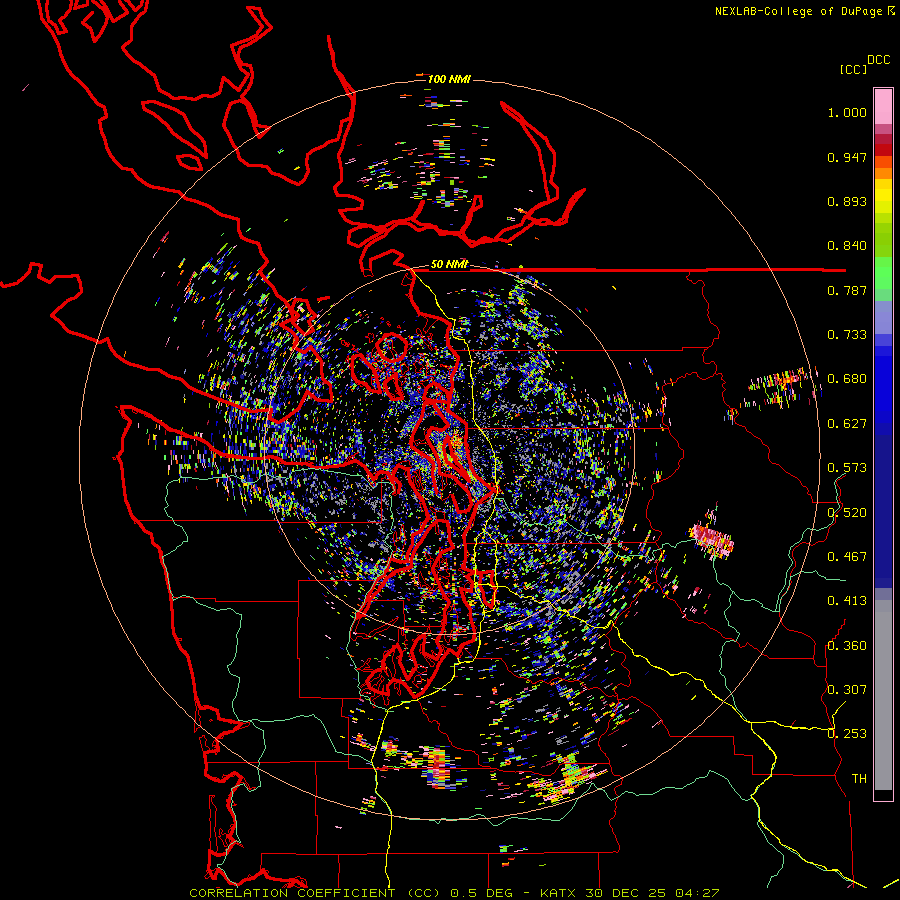
Task: Click the KATX radar station identifier
Action: 559,893
